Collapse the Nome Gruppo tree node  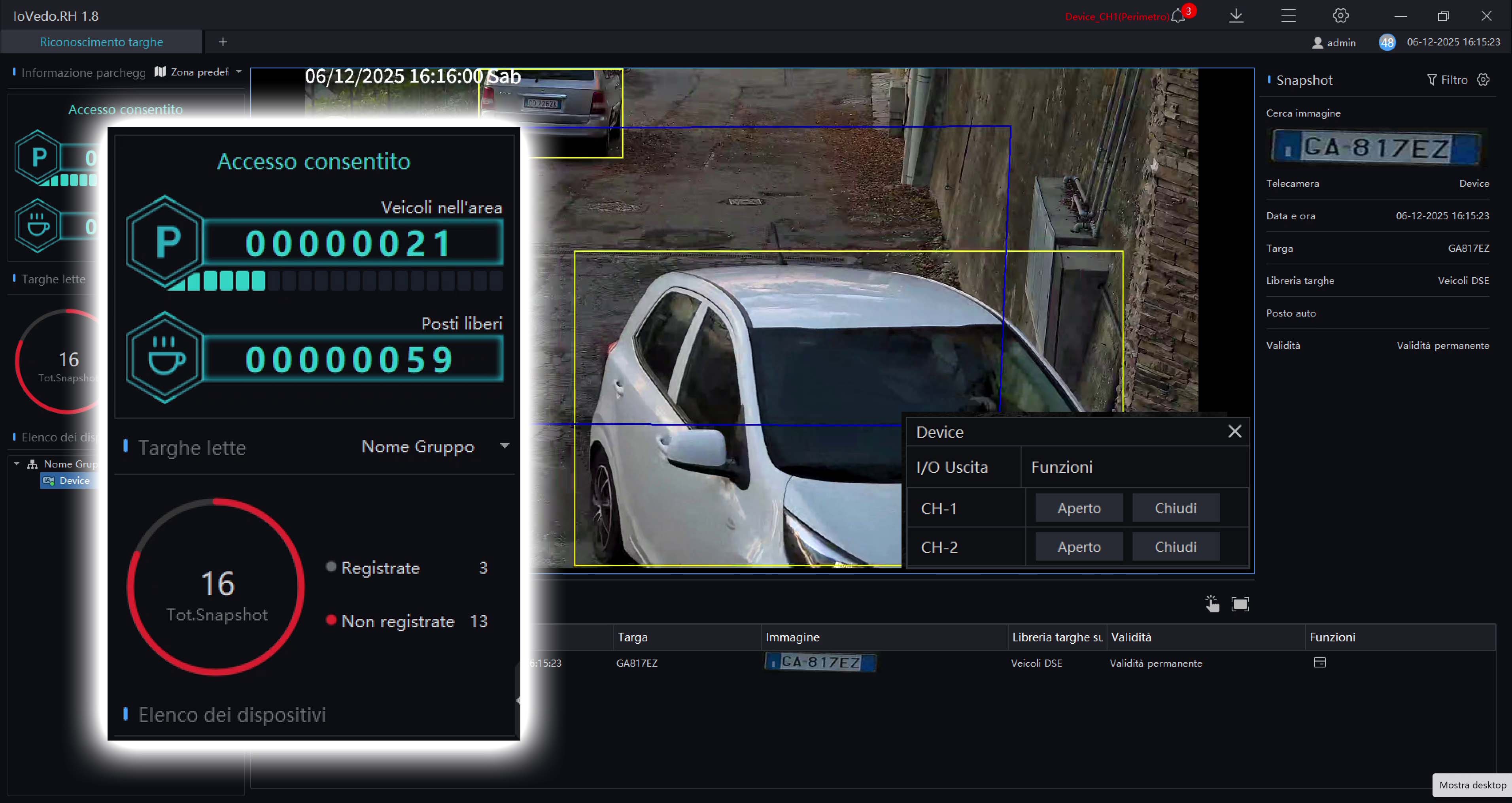click(17, 464)
